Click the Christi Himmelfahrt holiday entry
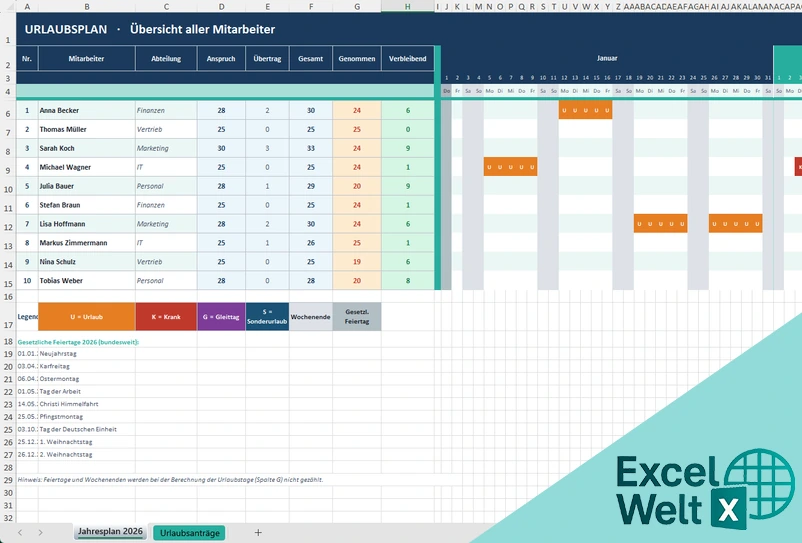The height and width of the screenshot is (543, 802). pyautogui.click(x=69, y=404)
